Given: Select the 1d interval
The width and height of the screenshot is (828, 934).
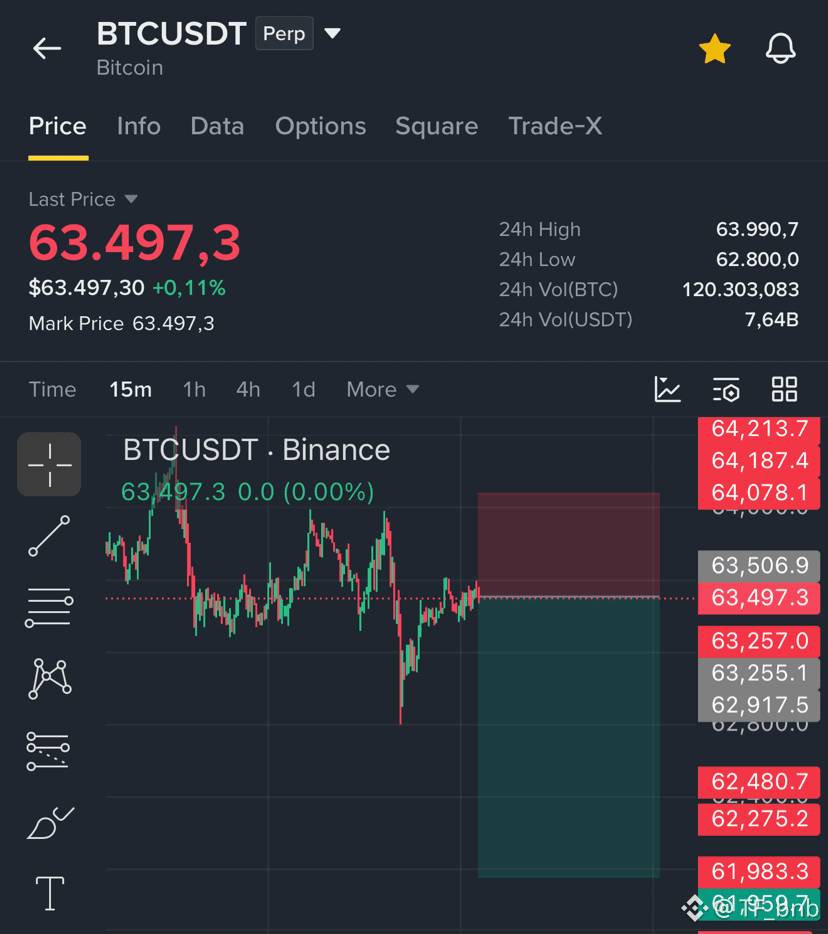Looking at the screenshot, I should [303, 390].
